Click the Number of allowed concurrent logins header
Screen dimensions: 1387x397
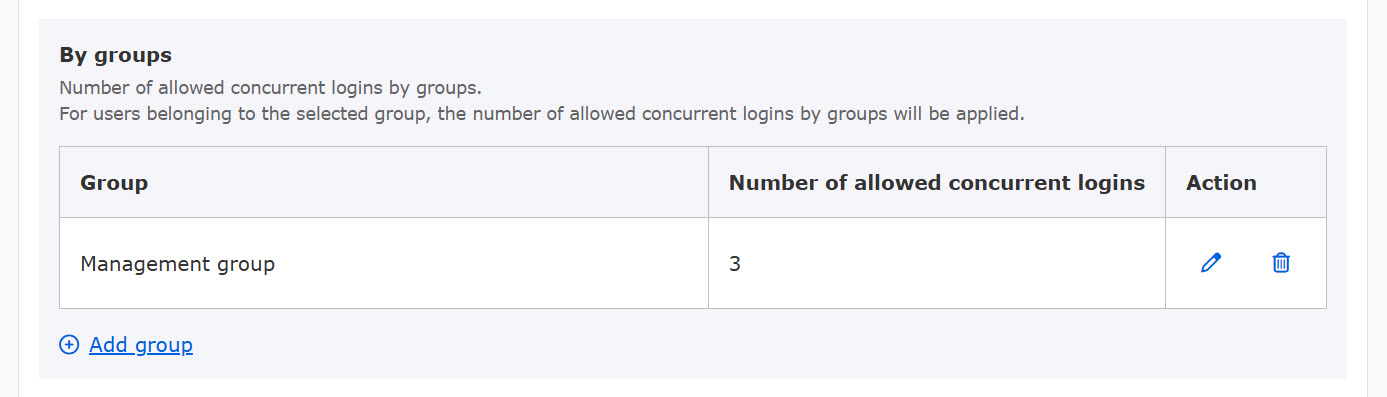coord(937,183)
